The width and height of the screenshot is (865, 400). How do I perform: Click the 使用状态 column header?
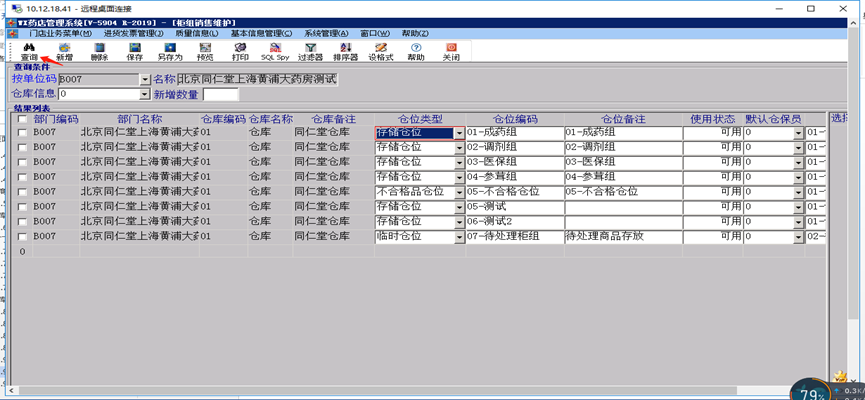click(713, 119)
